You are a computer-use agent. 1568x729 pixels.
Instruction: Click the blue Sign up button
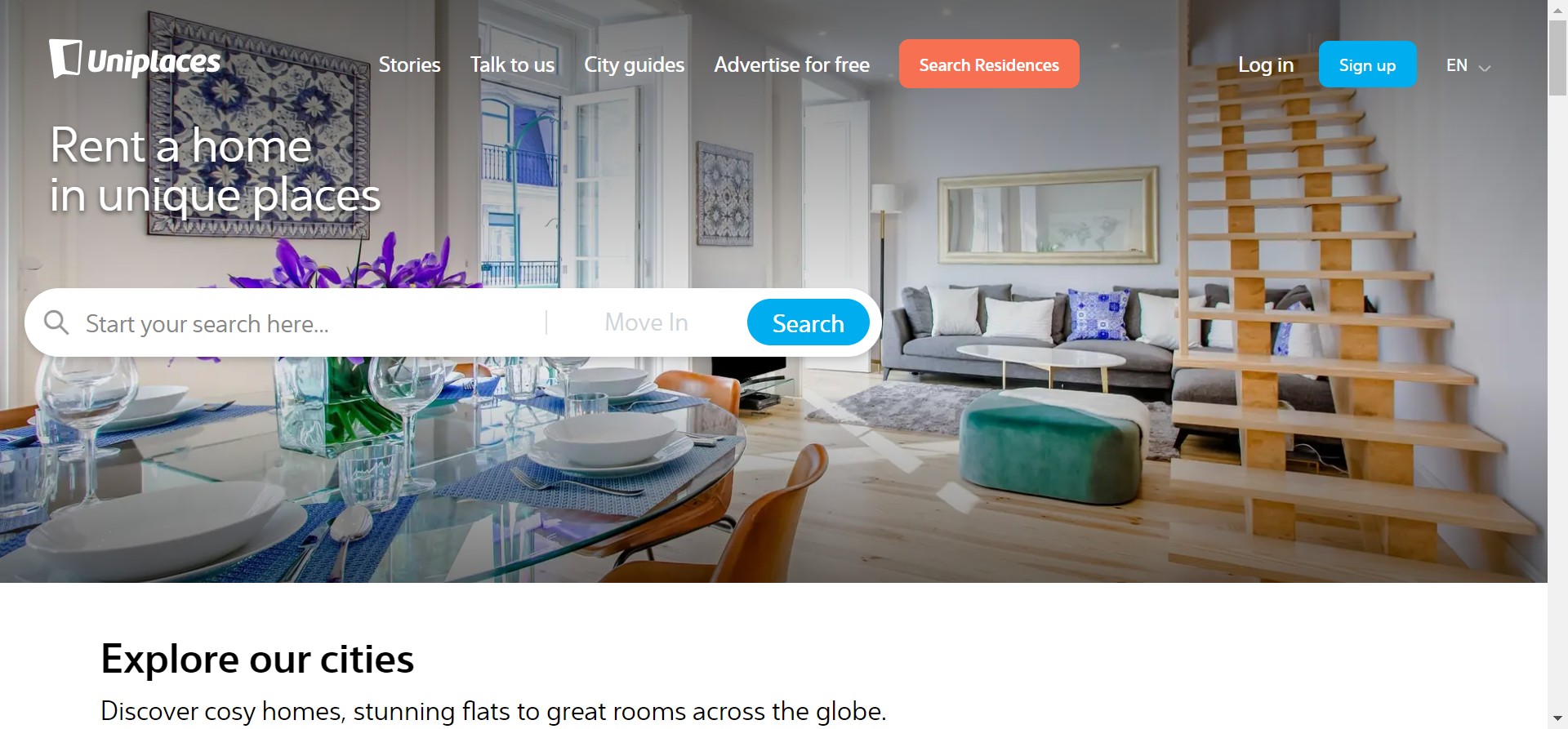coord(1367,64)
